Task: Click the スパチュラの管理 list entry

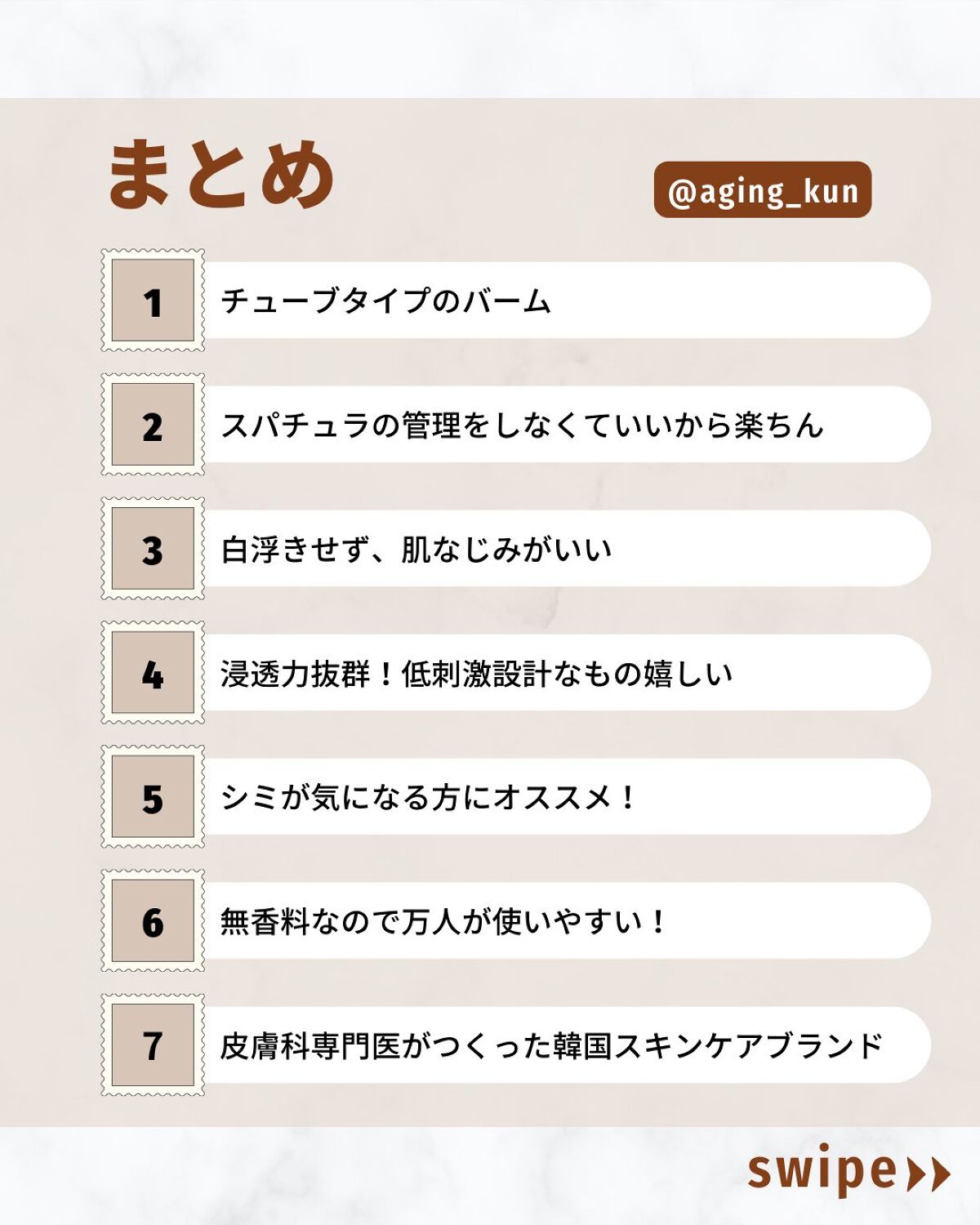Action: (563, 425)
